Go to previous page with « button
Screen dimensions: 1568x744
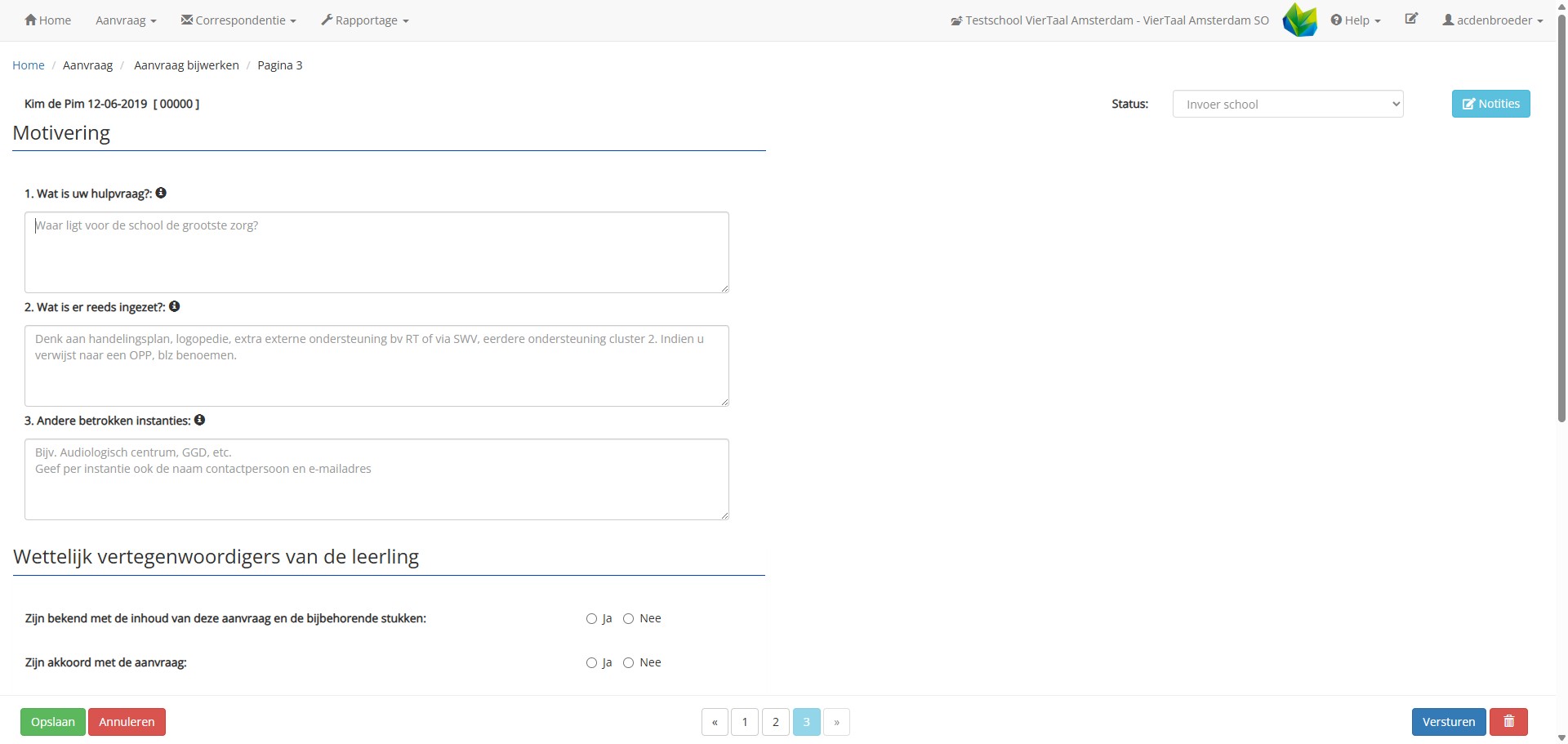(715, 722)
